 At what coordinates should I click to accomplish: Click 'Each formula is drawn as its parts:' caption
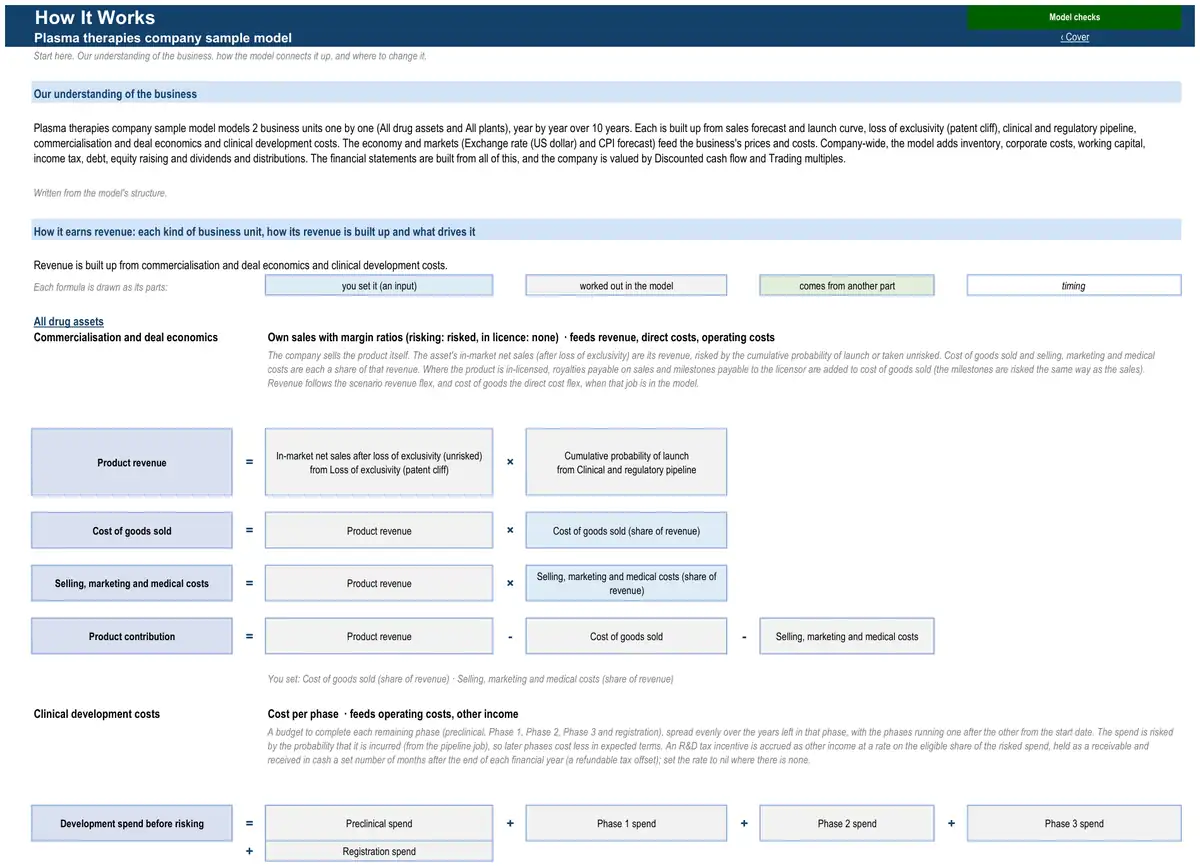[x=100, y=288]
